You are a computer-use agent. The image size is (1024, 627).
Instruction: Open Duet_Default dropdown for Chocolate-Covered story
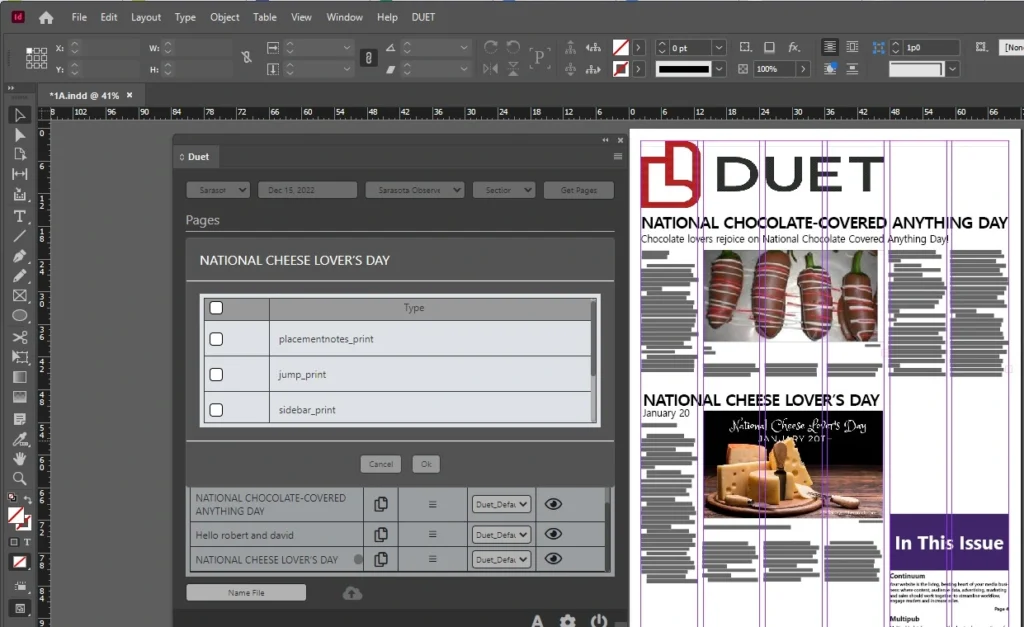(x=500, y=505)
